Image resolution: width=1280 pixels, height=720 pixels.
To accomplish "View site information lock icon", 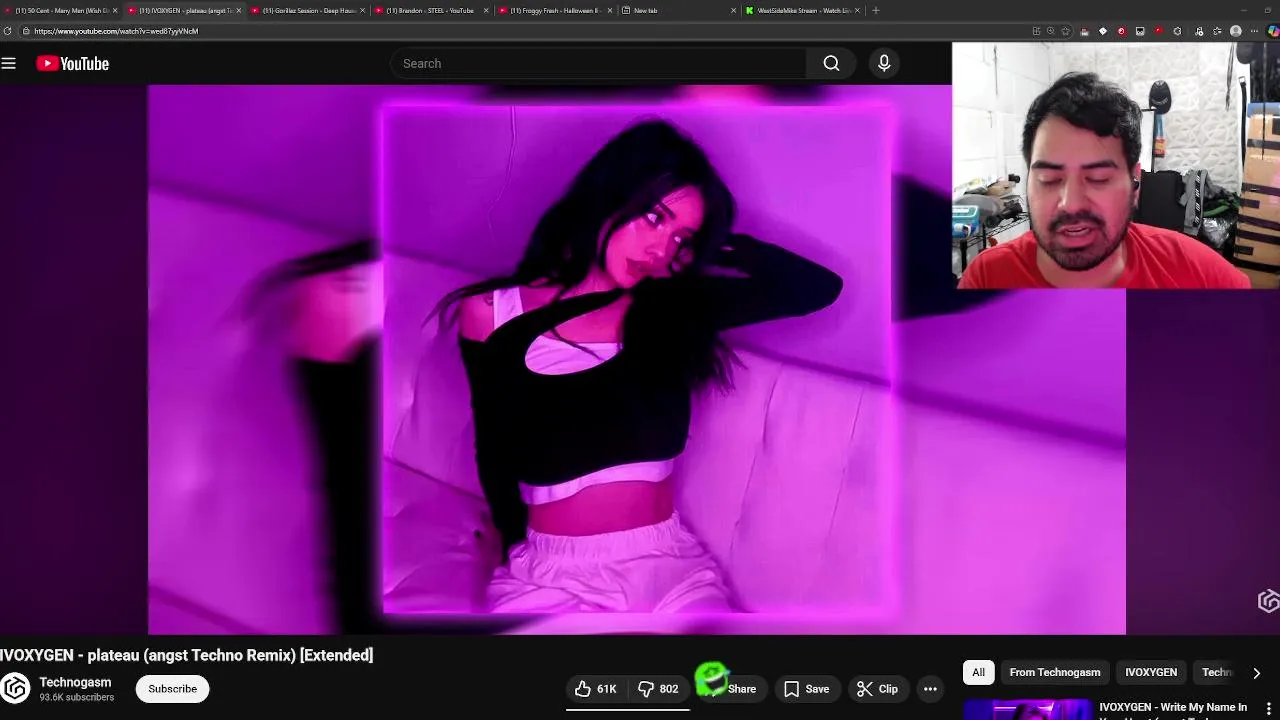I will click(x=25, y=31).
